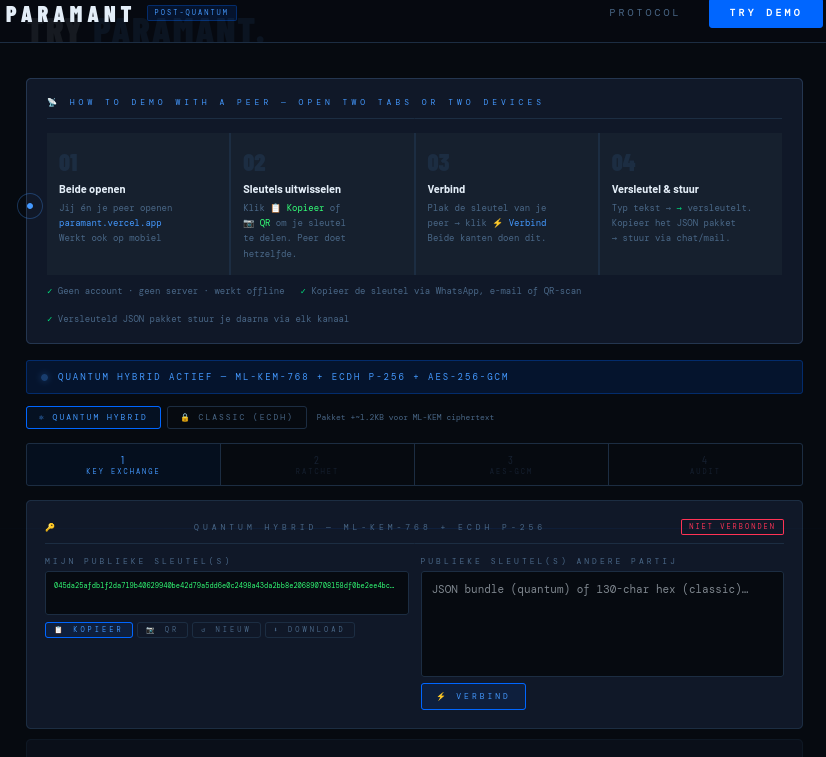Click the 'Sleutels uitwisselen' step heading
826x757 pixels.
pyautogui.click(x=292, y=189)
